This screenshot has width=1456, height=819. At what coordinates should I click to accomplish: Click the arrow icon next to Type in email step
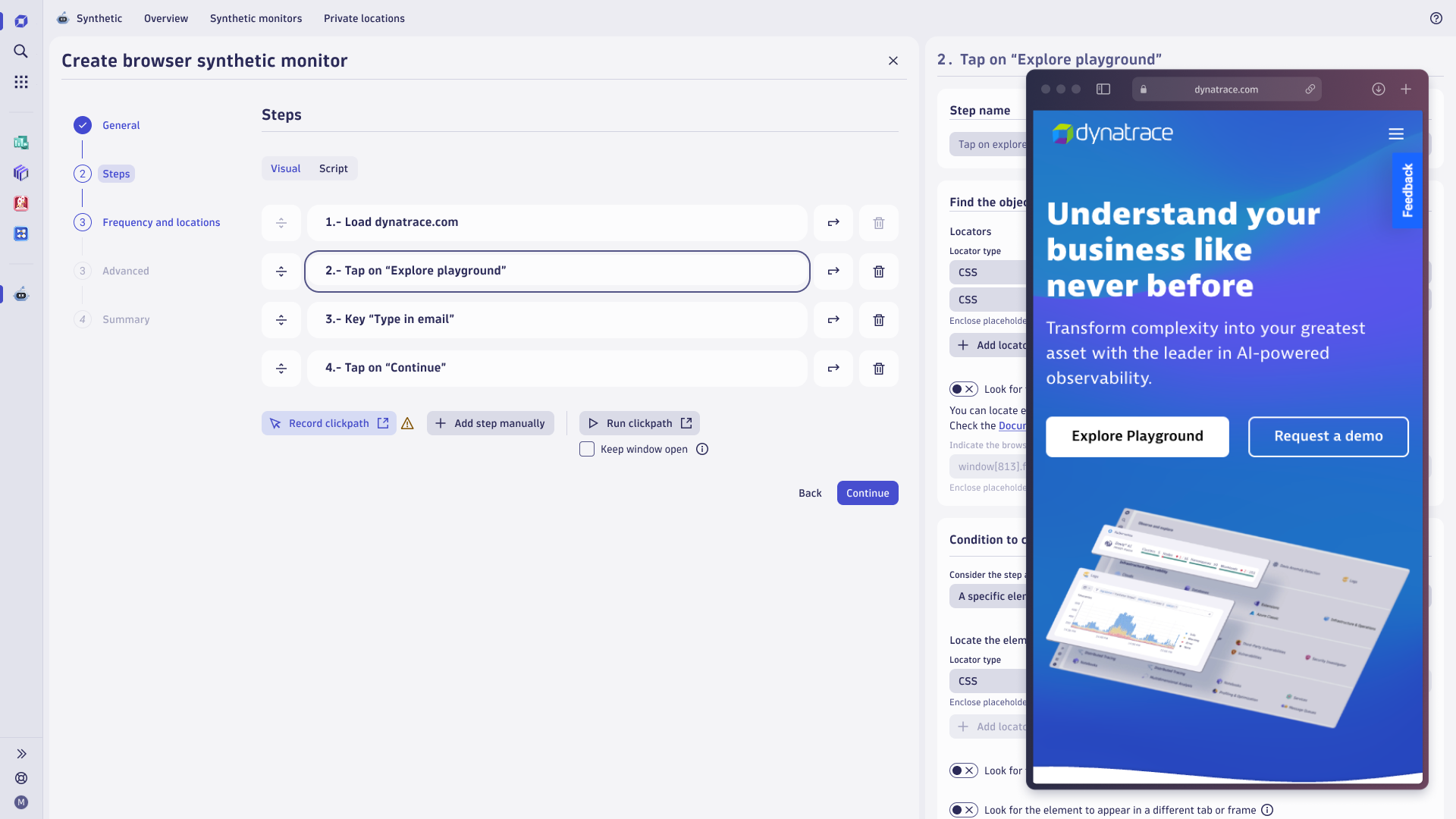833,320
